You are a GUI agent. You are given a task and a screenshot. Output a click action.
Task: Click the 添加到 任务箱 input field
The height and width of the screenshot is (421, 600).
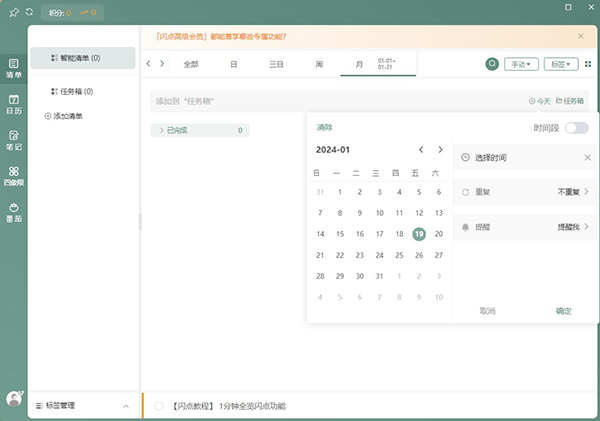330,101
